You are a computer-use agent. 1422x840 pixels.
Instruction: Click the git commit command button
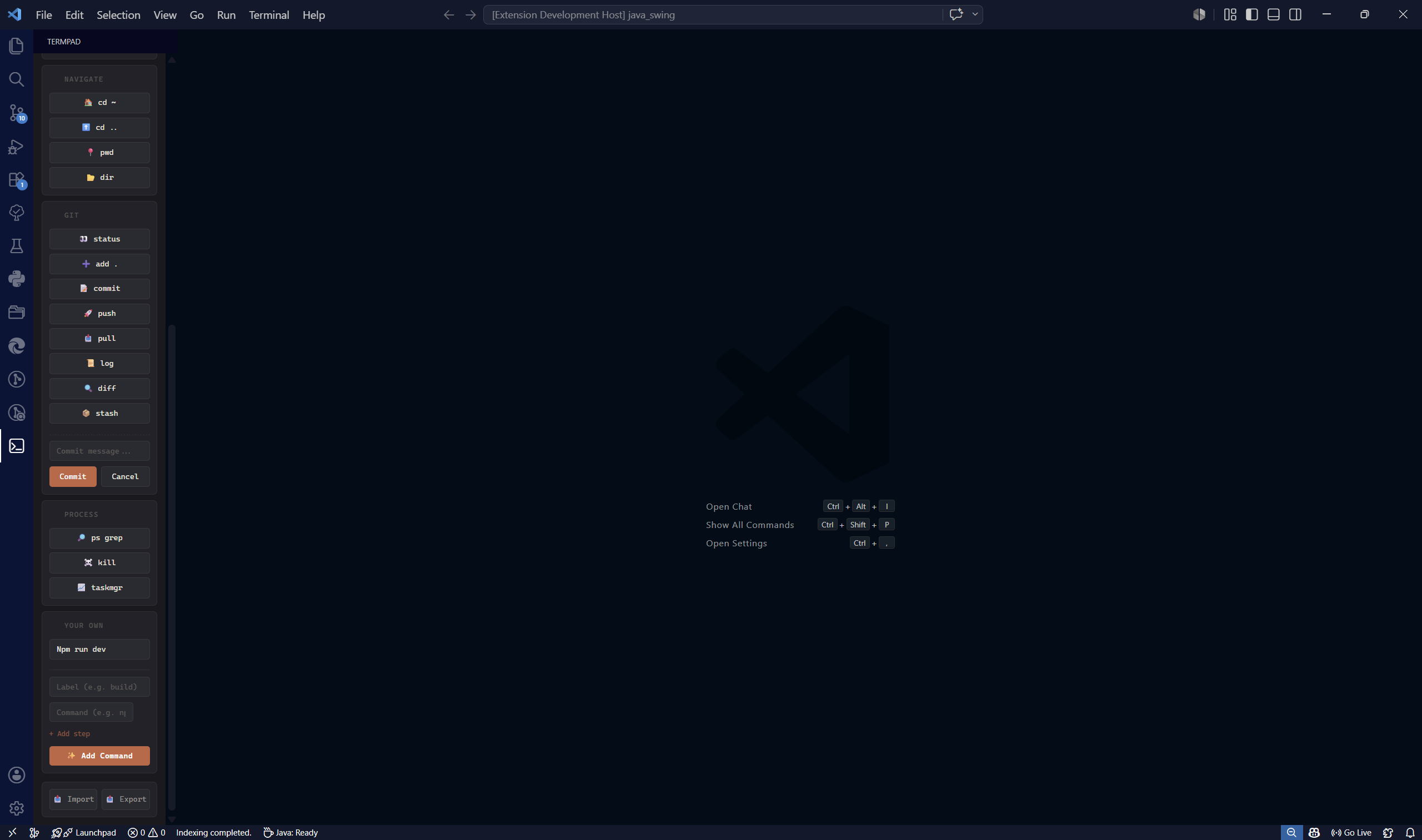tap(99, 289)
